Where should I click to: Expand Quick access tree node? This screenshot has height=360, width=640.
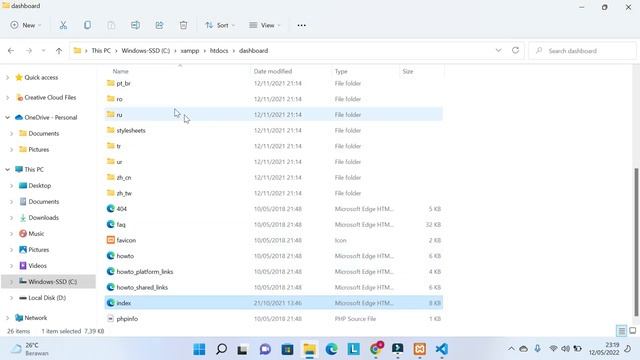coord(7,78)
